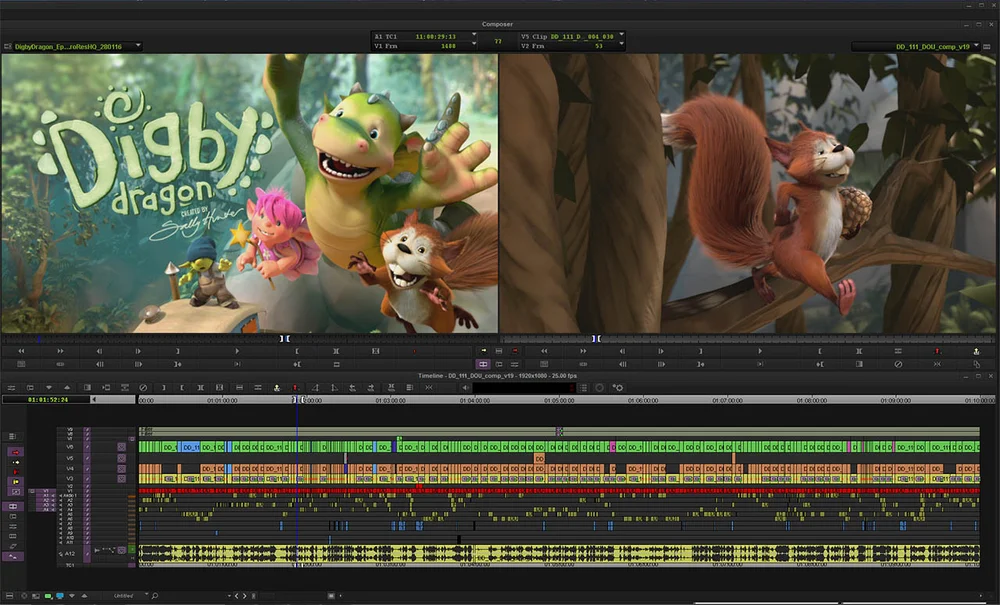The height and width of the screenshot is (605, 1000).
Task: Toggle track selector for V6
Action: click(x=70, y=447)
